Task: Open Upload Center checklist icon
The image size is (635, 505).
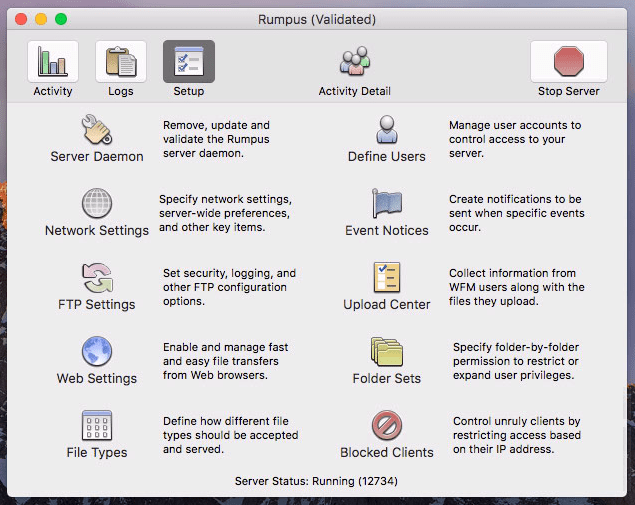Action: pyautogui.click(x=387, y=277)
